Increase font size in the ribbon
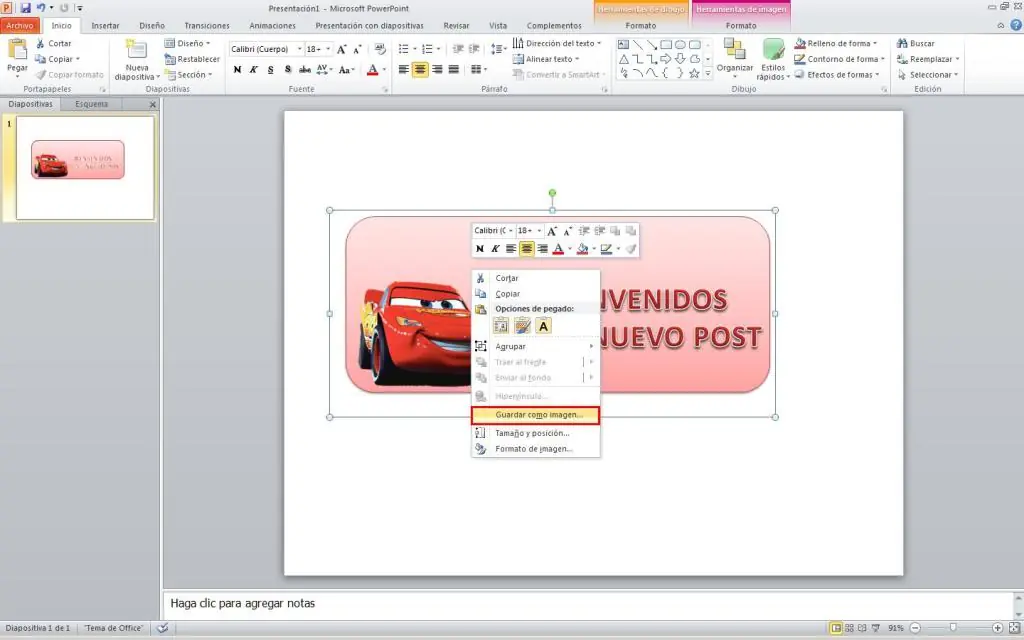The image size is (1024, 640). pyautogui.click(x=342, y=49)
